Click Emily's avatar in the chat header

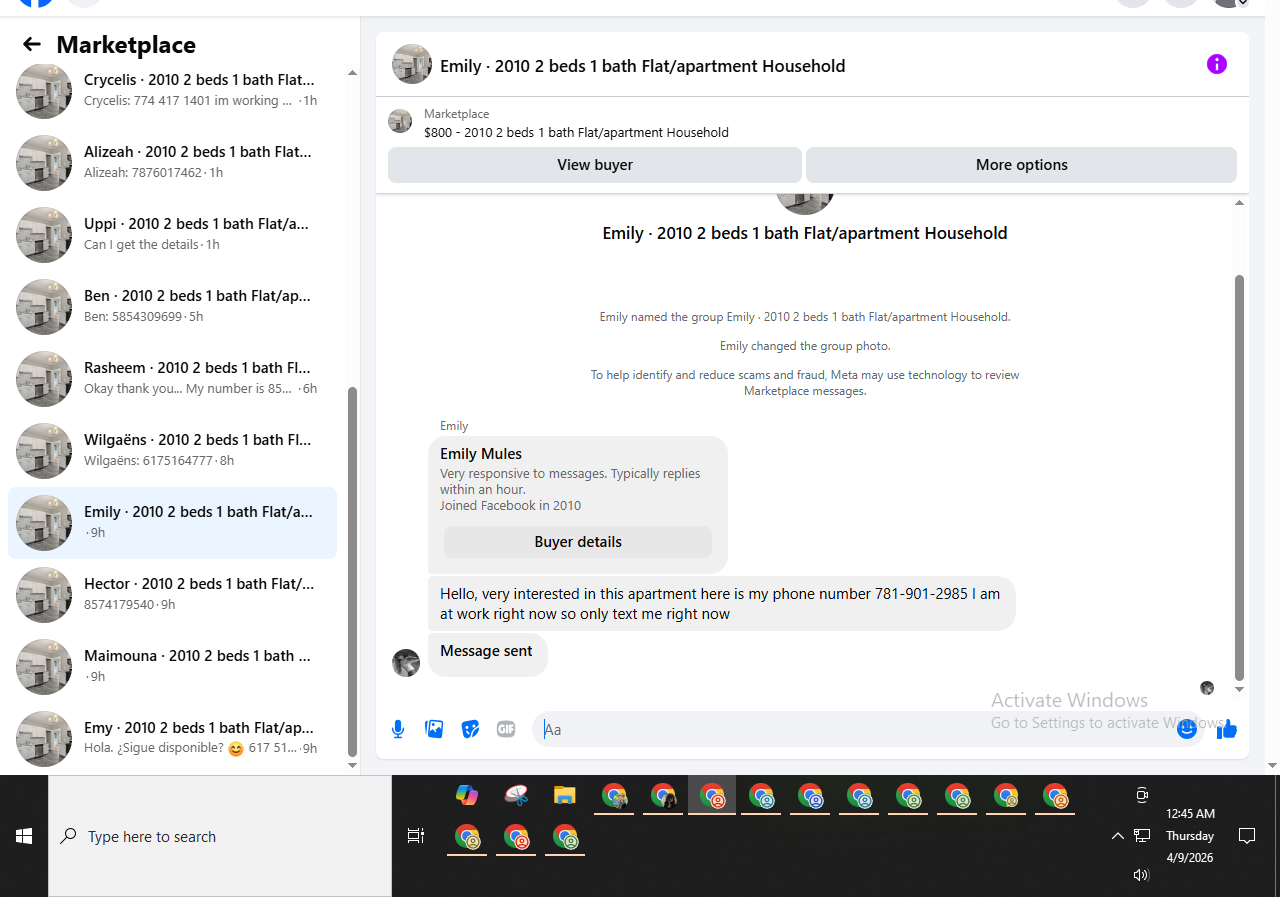(412, 64)
